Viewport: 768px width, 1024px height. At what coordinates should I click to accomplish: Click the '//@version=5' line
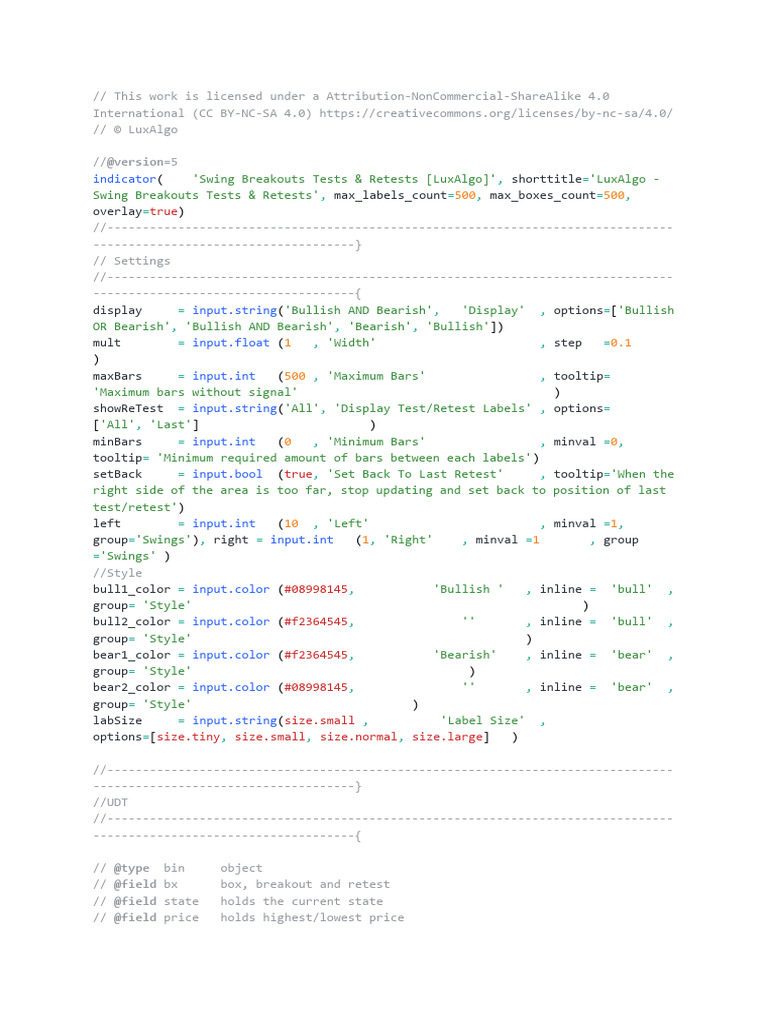pos(135,162)
